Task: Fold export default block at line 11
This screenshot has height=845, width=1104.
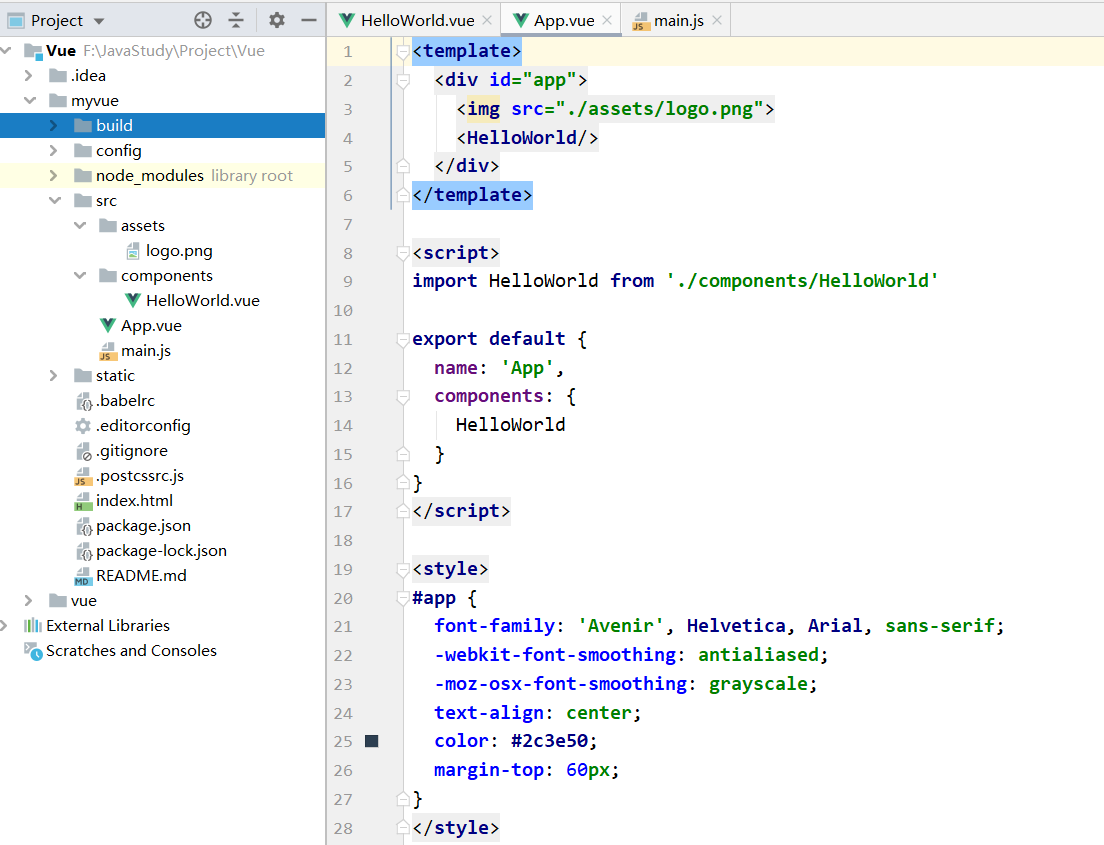Action: pyautogui.click(x=403, y=339)
